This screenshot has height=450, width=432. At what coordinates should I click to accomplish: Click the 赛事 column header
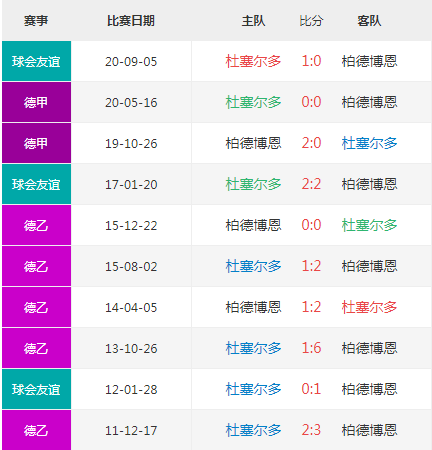coord(36,21)
